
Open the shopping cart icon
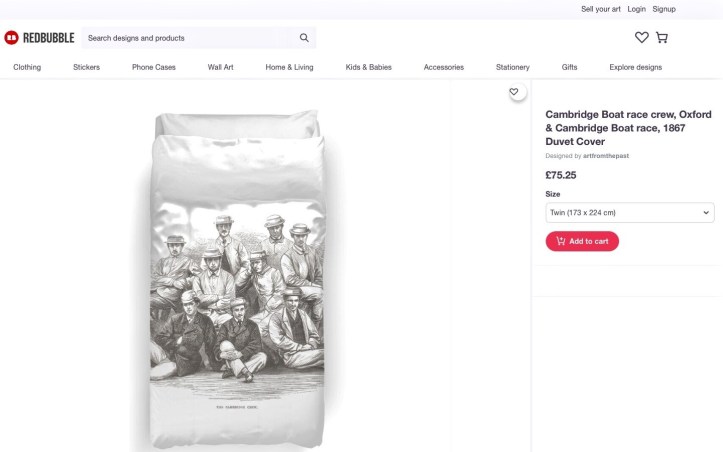click(662, 38)
